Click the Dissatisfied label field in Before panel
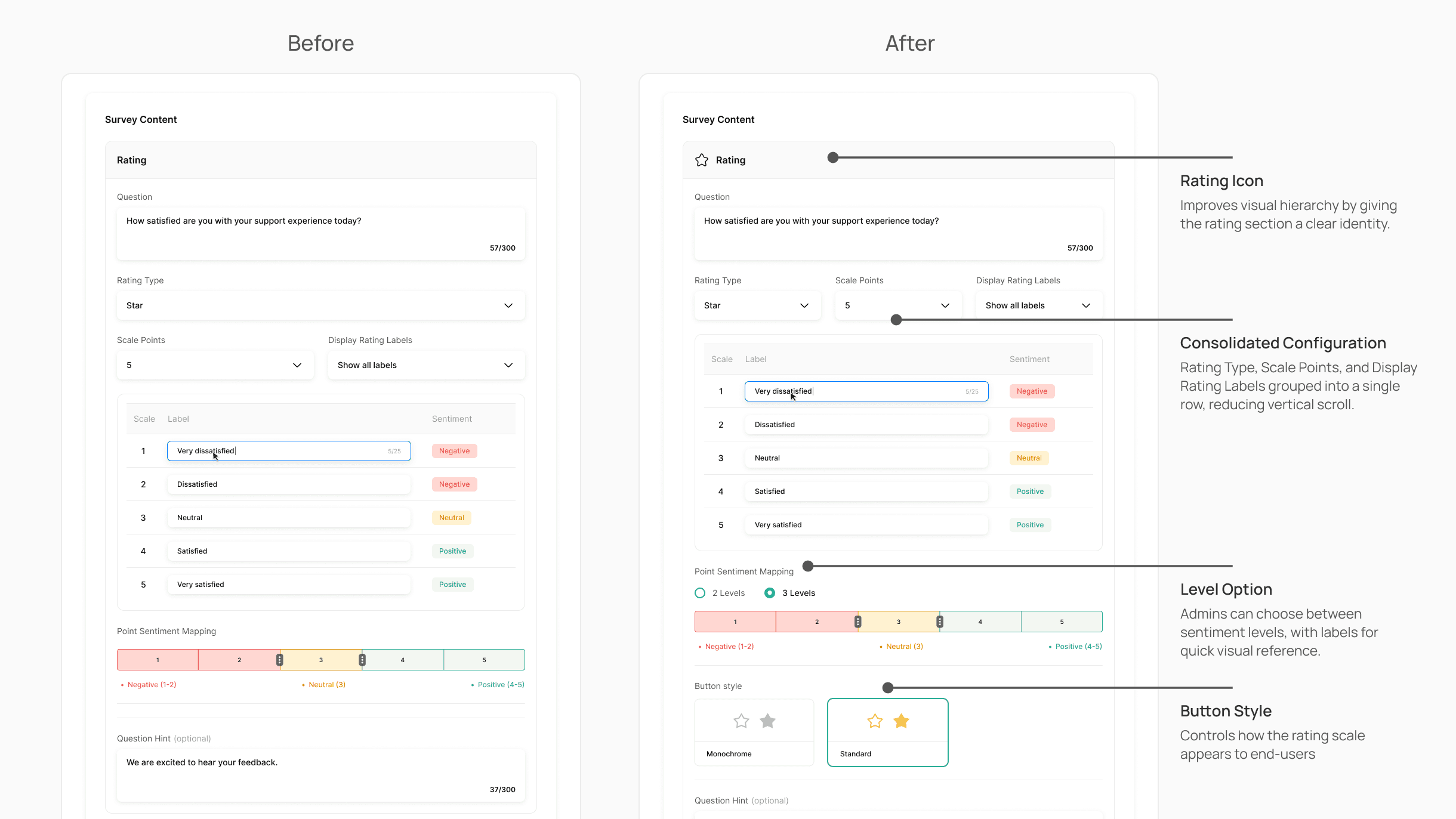The width and height of the screenshot is (1456, 819). (x=289, y=484)
